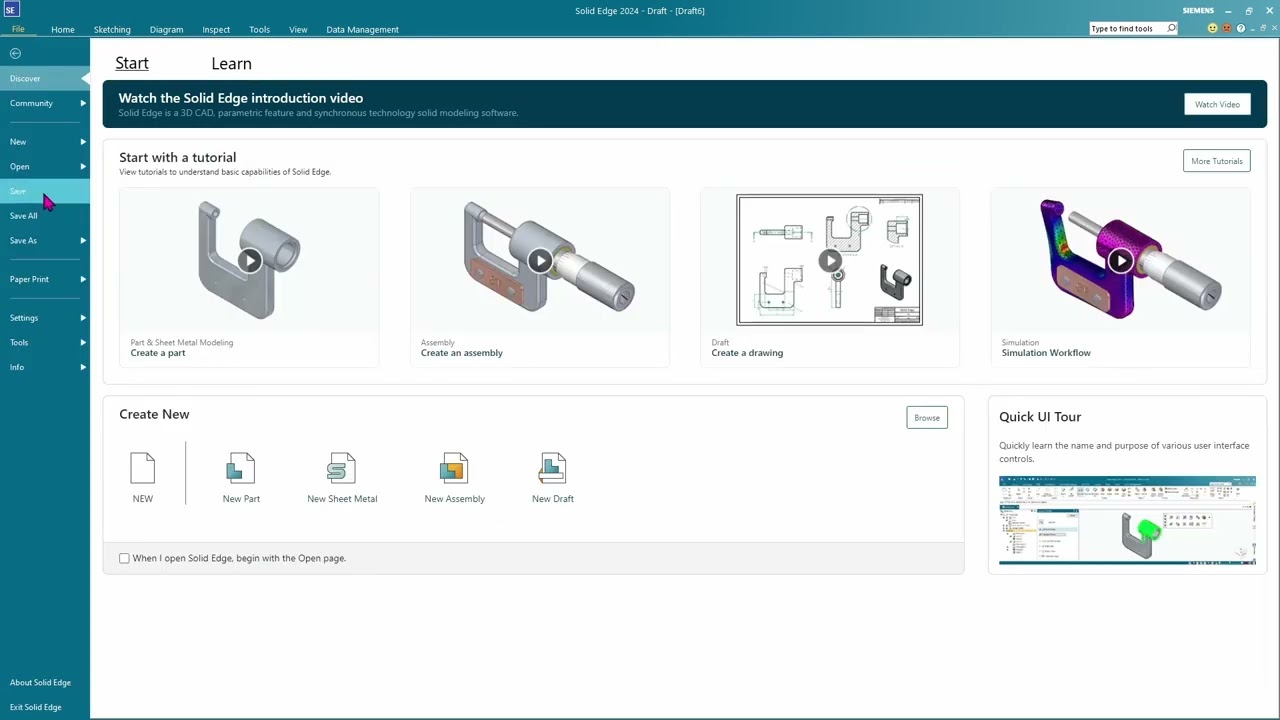The height and width of the screenshot is (720, 1280).
Task: Choose Save in the File sidebar
Action: pyautogui.click(x=45, y=191)
